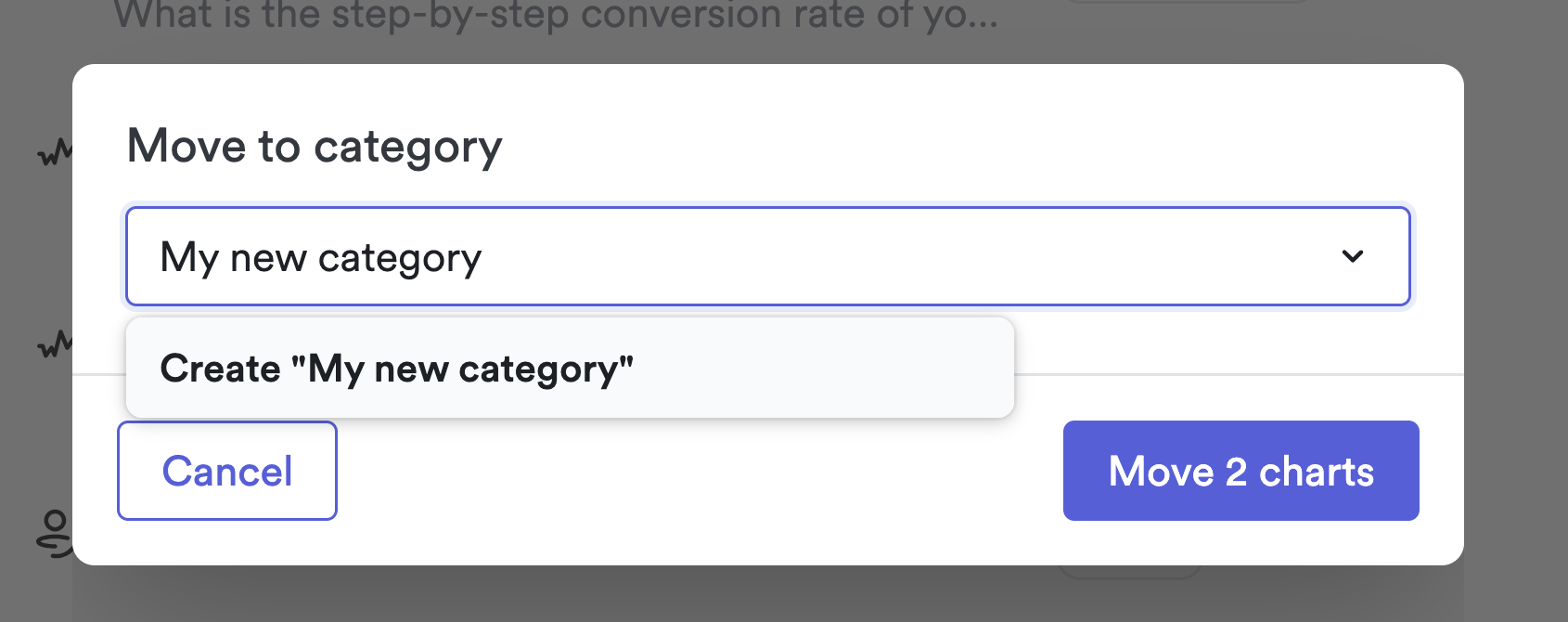
Task: Click the upper trend line icon behind dialog
Action: click(54, 152)
